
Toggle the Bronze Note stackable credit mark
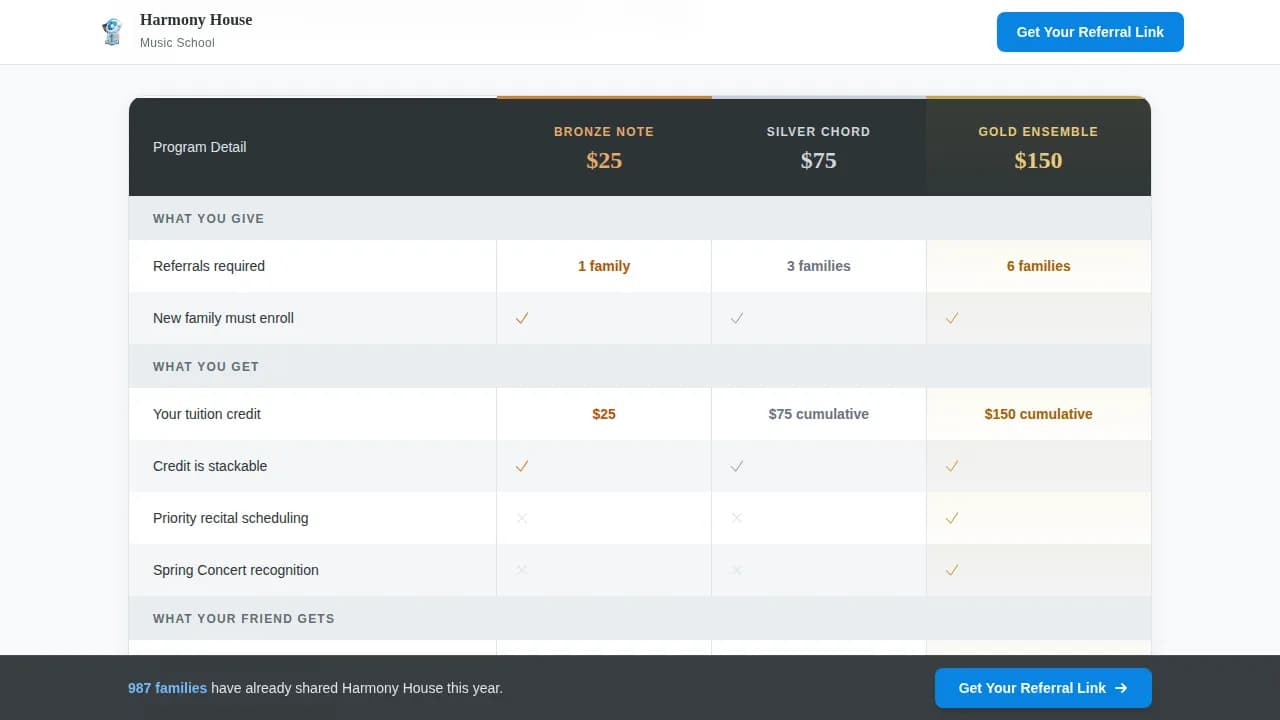[x=521, y=466]
